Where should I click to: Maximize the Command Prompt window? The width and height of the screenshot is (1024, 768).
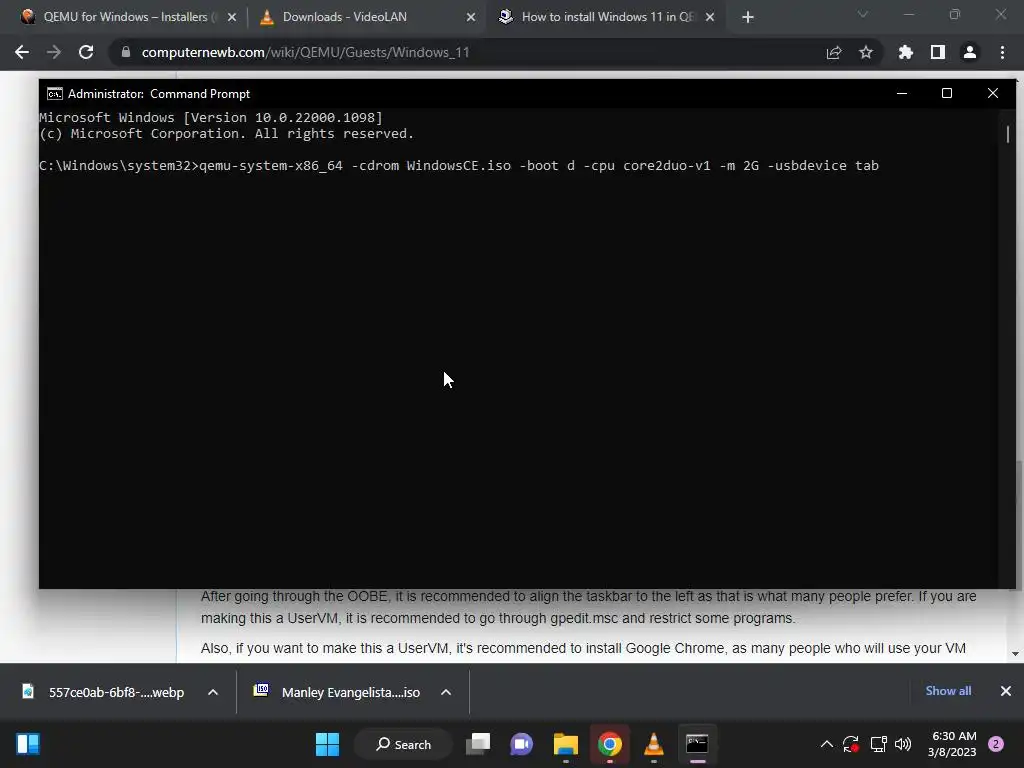(947, 93)
